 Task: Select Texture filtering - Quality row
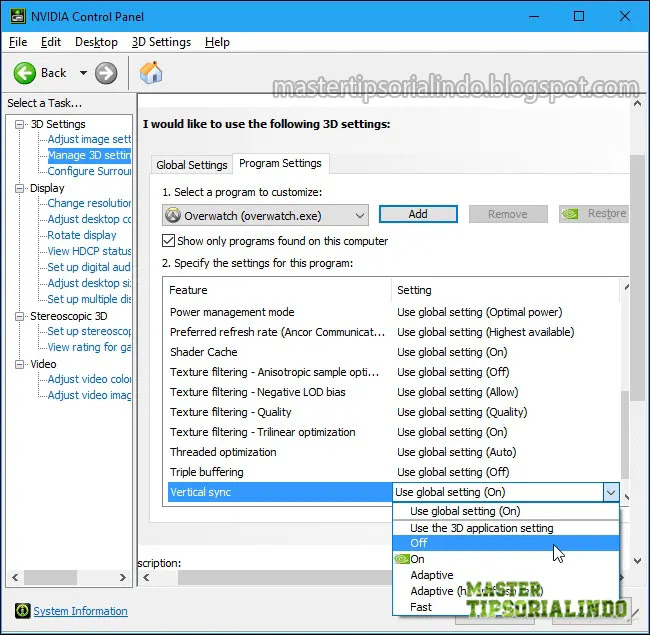393,412
